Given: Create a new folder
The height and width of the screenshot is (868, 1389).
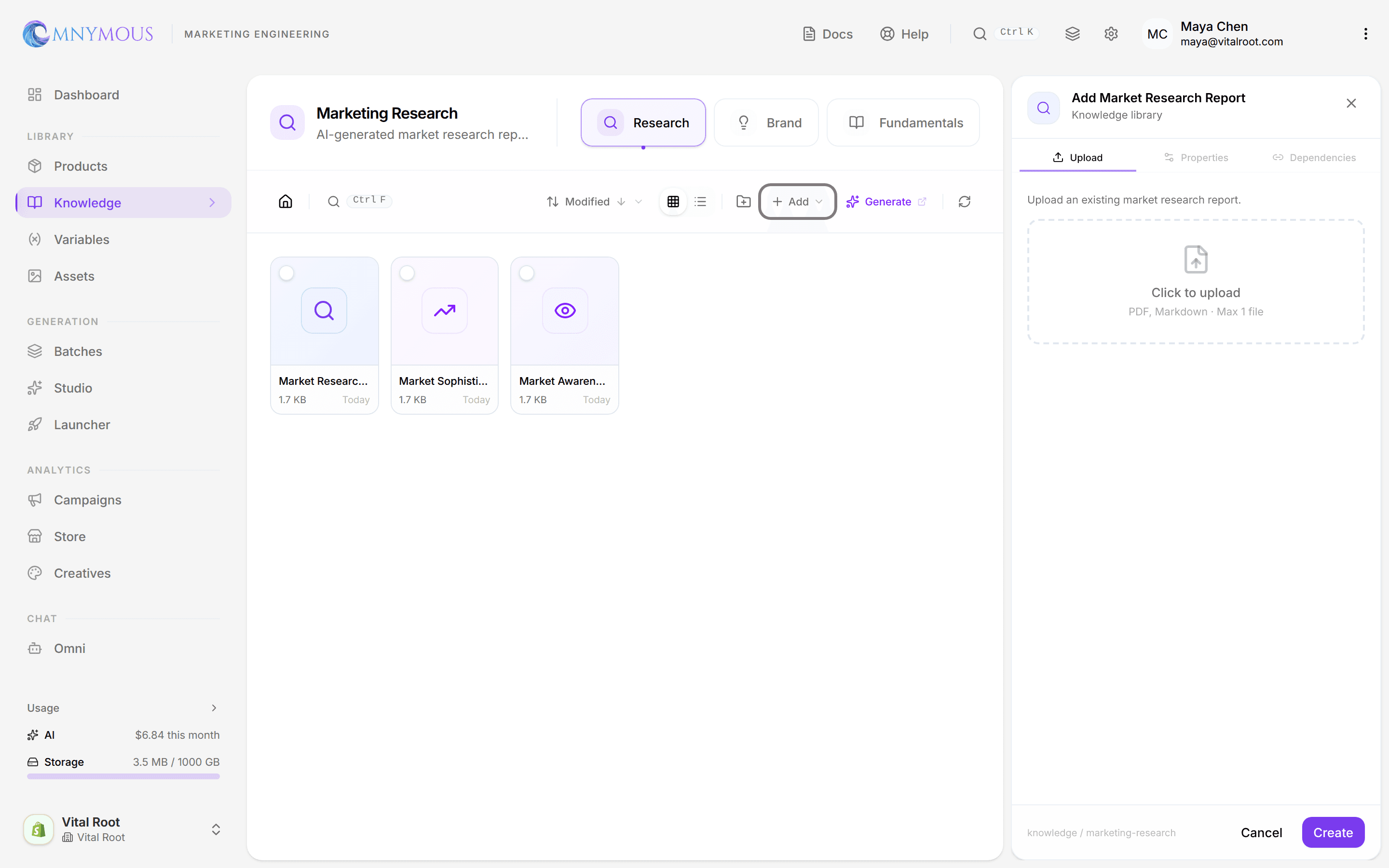Looking at the screenshot, I should pos(743,202).
